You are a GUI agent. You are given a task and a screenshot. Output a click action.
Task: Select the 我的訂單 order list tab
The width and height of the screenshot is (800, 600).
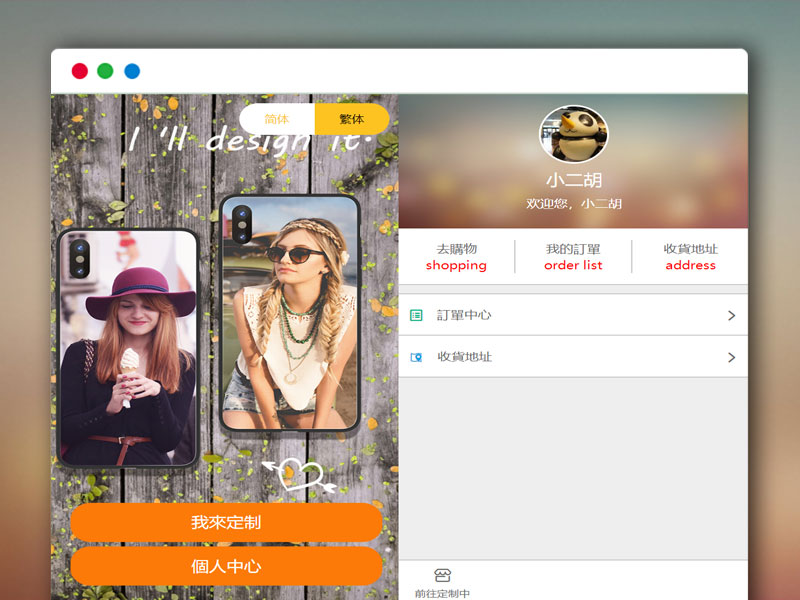573,257
